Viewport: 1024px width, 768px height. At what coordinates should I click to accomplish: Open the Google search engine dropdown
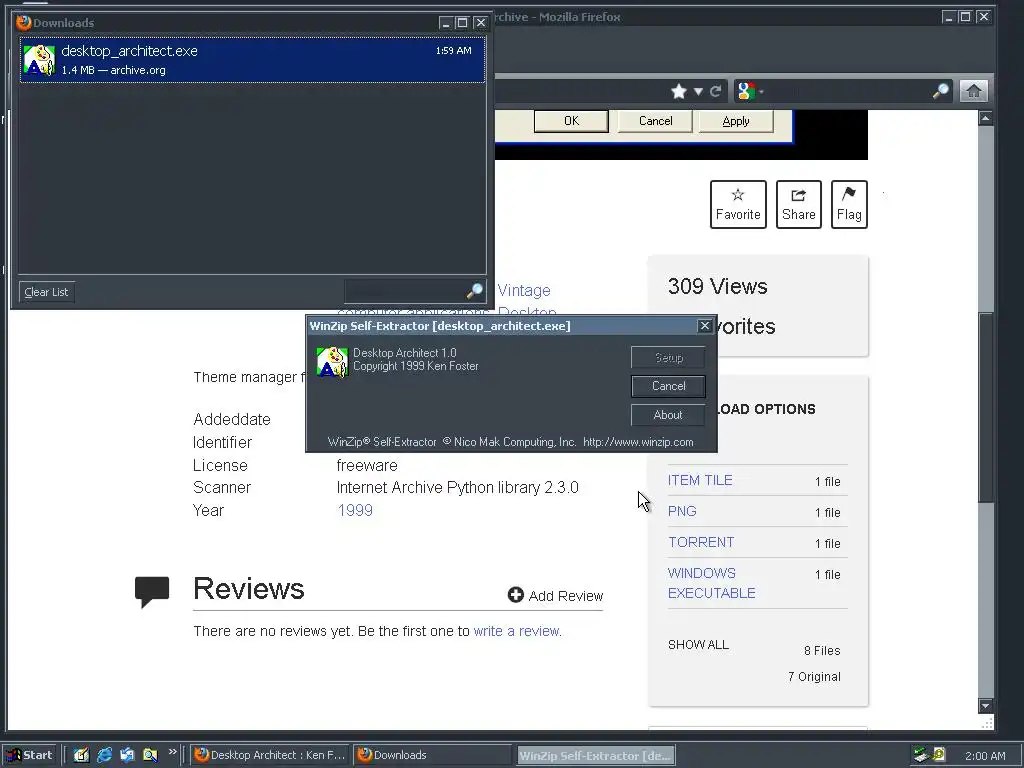[750, 91]
